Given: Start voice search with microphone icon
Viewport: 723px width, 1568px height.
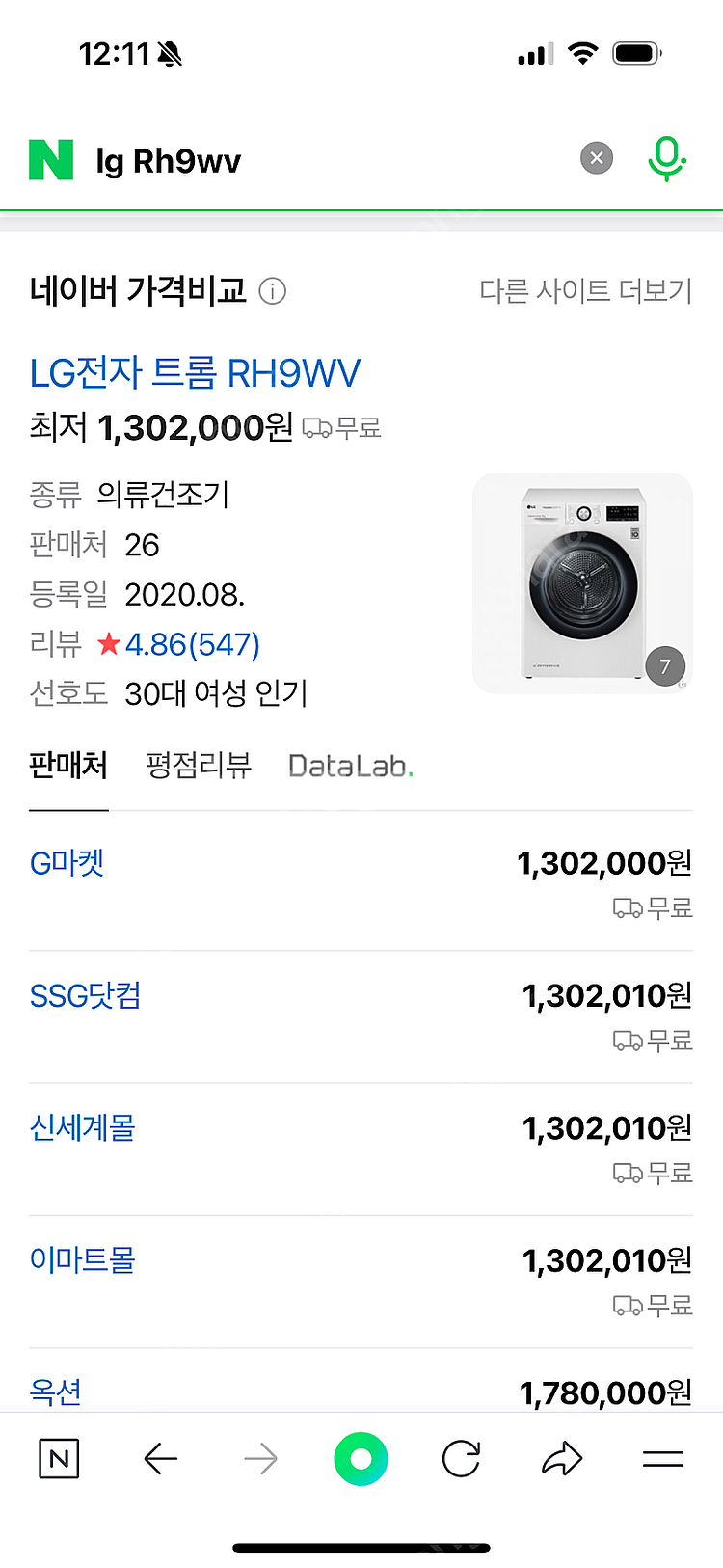Looking at the screenshot, I should (666, 158).
